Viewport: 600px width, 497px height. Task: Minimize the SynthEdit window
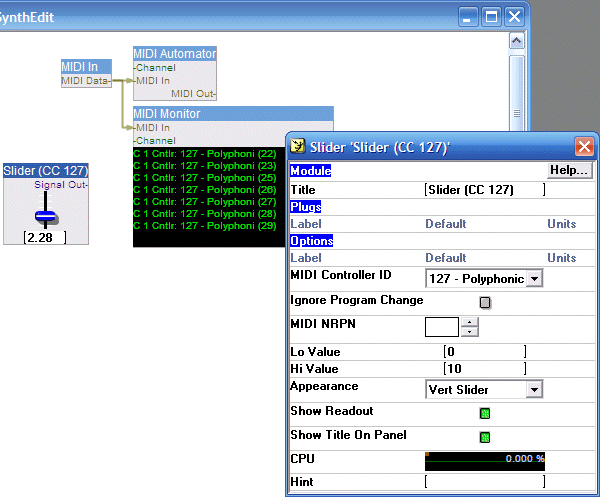click(x=468, y=17)
